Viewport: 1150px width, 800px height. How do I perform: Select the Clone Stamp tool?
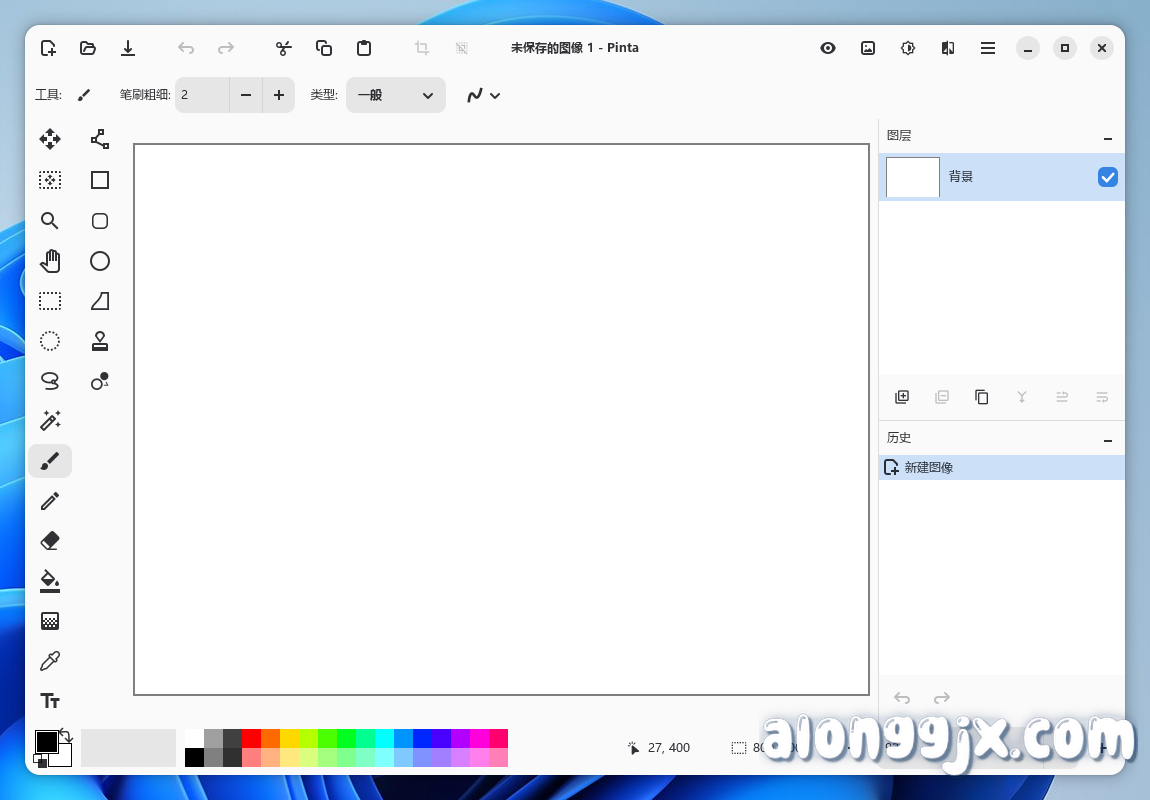(100, 341)
